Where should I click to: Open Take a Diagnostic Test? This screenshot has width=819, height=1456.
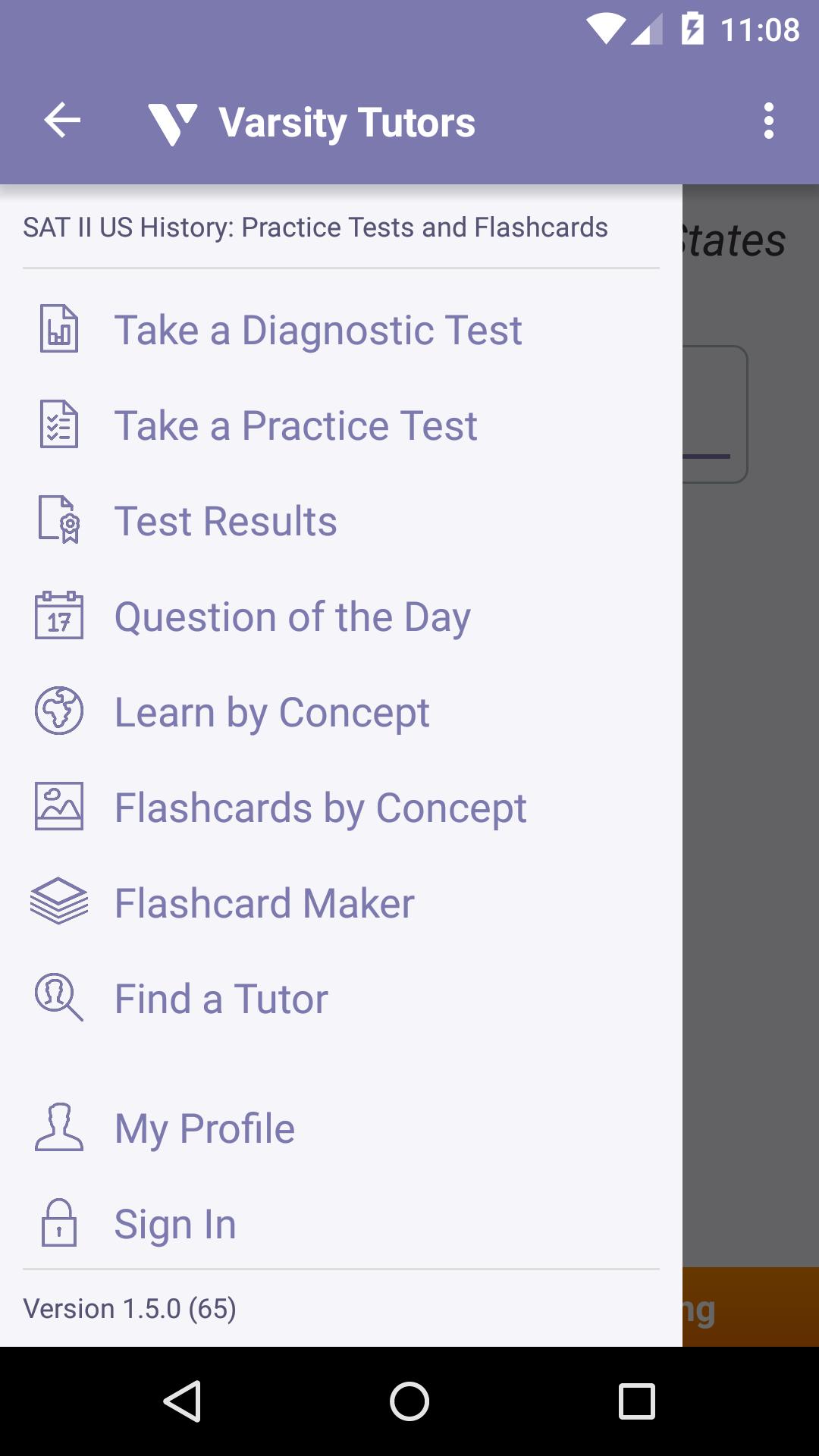click(318, 331)
